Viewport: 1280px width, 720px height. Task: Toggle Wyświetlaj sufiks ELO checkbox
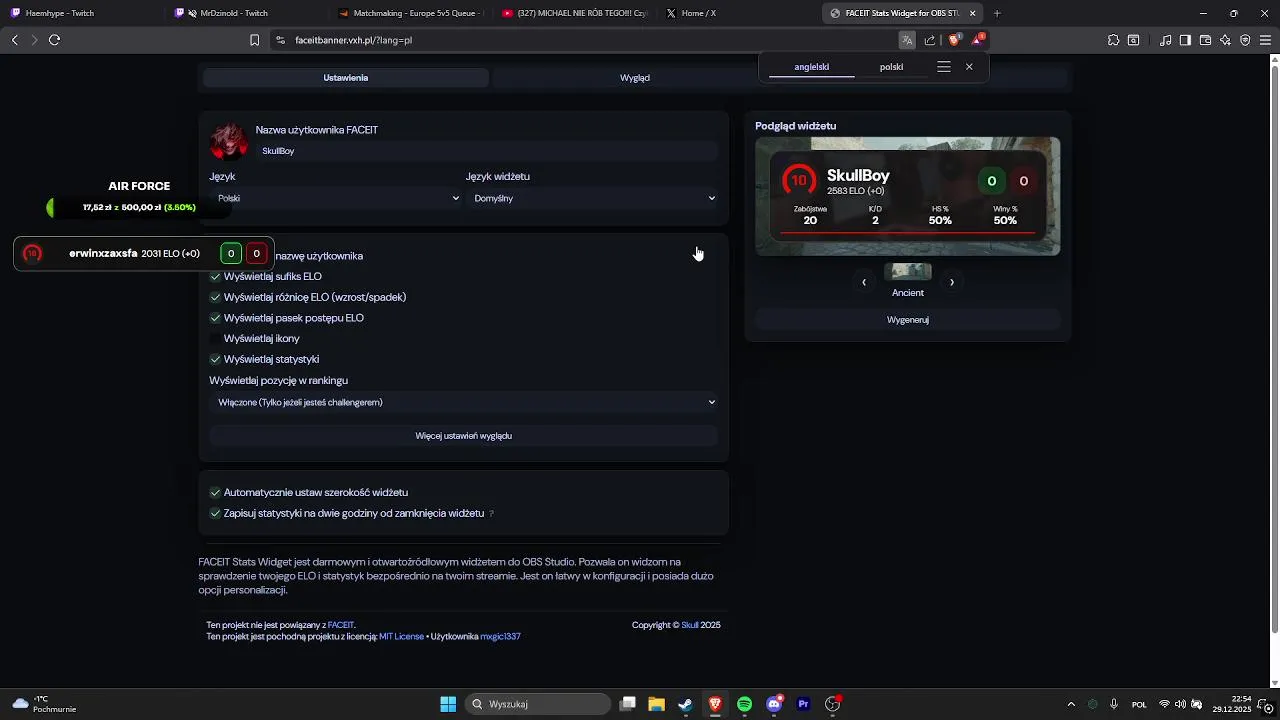point(215,276)
